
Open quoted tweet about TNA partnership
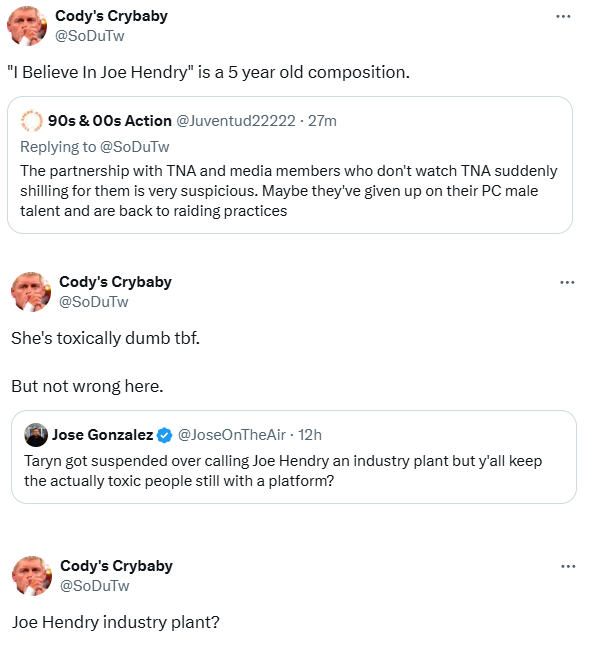[x=289, y=191]
